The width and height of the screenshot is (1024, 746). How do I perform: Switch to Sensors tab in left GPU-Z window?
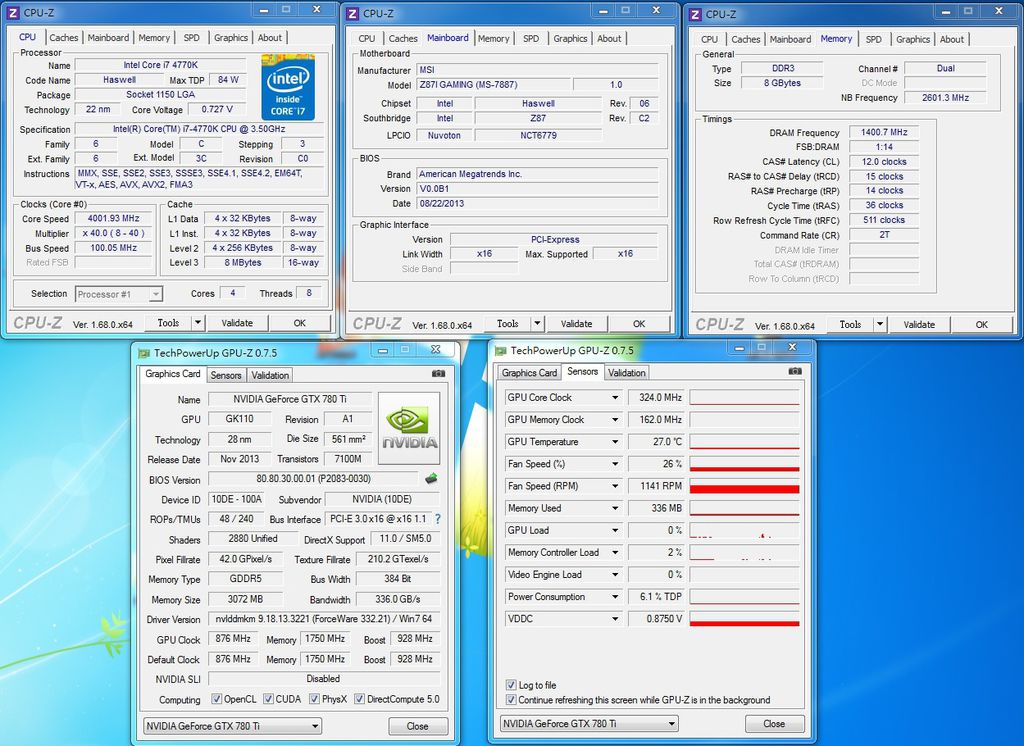tap(226, 375)
